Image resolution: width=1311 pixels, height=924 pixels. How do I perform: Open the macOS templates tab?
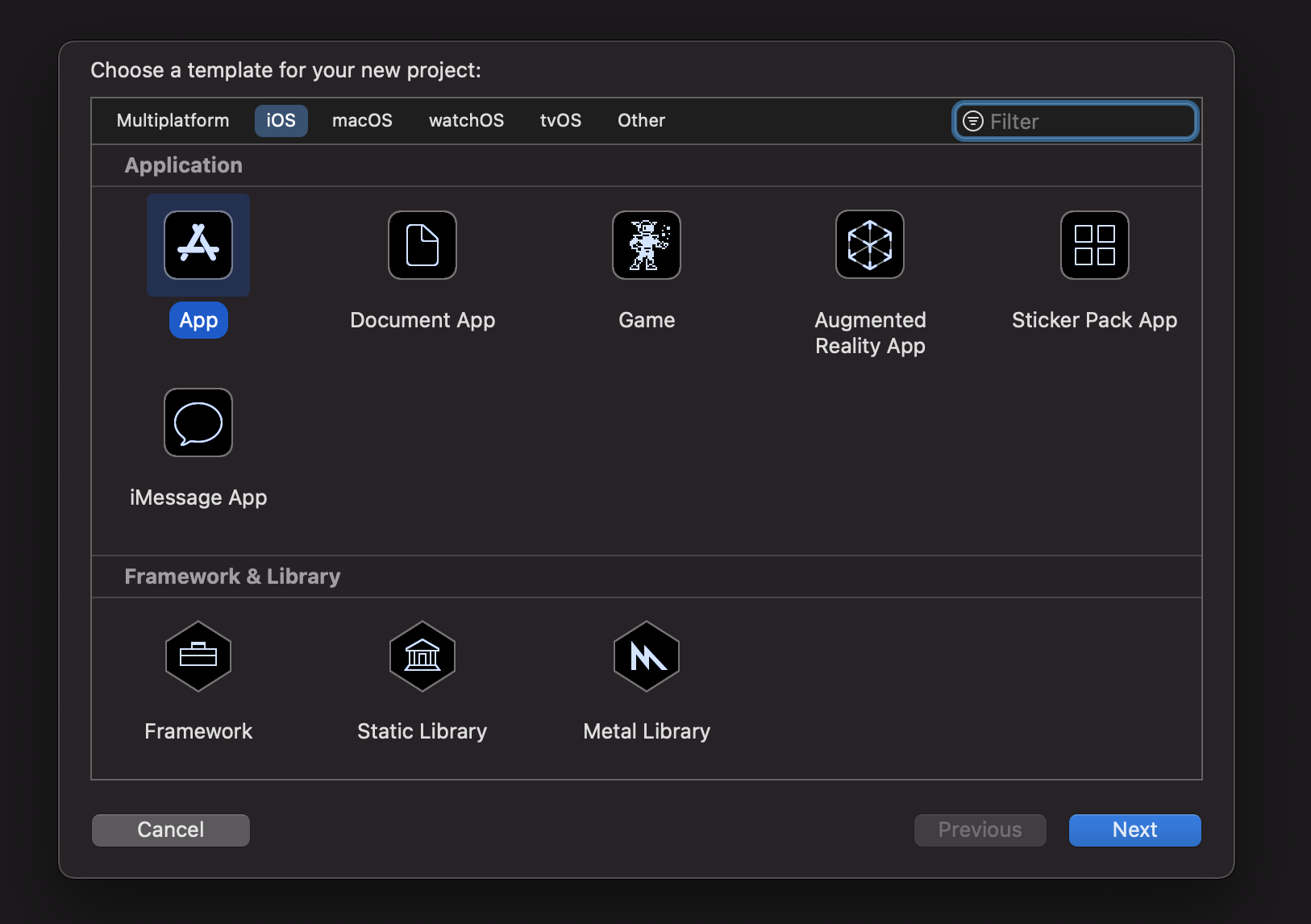point(362,121)
